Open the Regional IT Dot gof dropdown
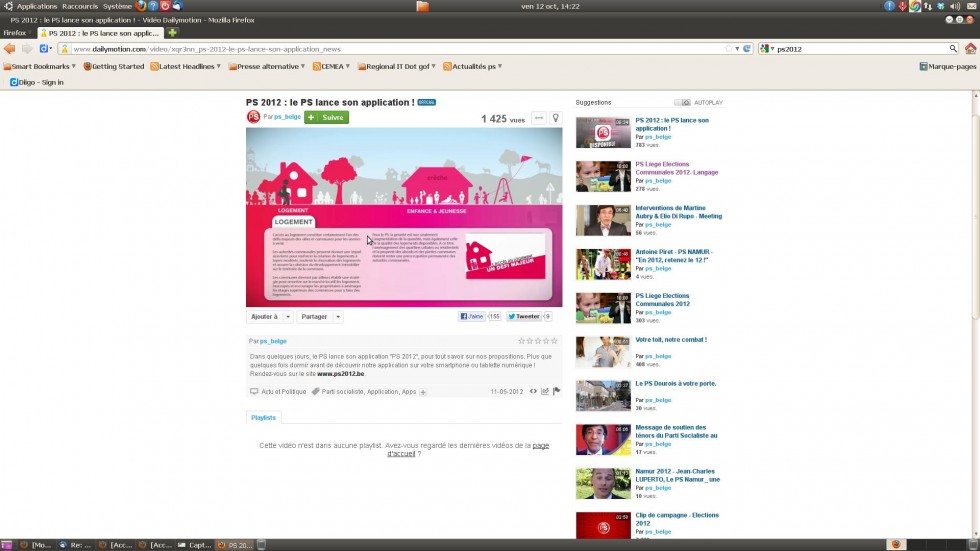 [397, 66]
